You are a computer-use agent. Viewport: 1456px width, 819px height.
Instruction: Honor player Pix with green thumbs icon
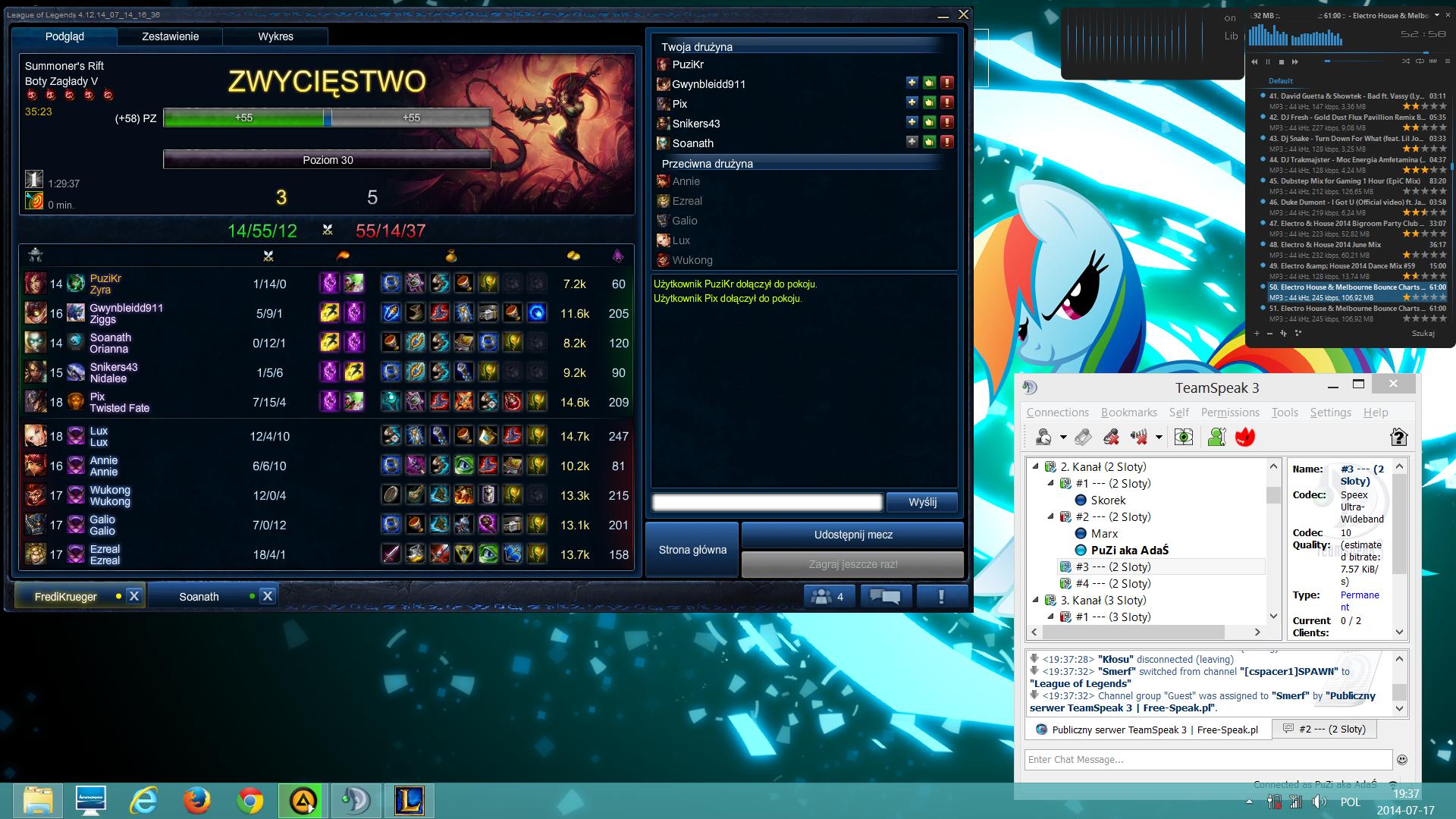929,102
